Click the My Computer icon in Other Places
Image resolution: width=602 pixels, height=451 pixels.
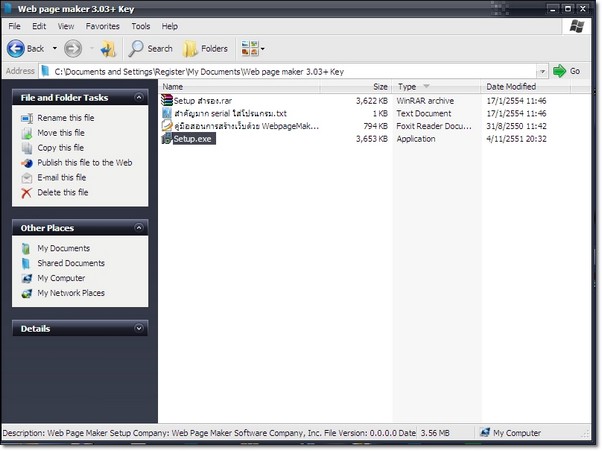pos(27,279)
